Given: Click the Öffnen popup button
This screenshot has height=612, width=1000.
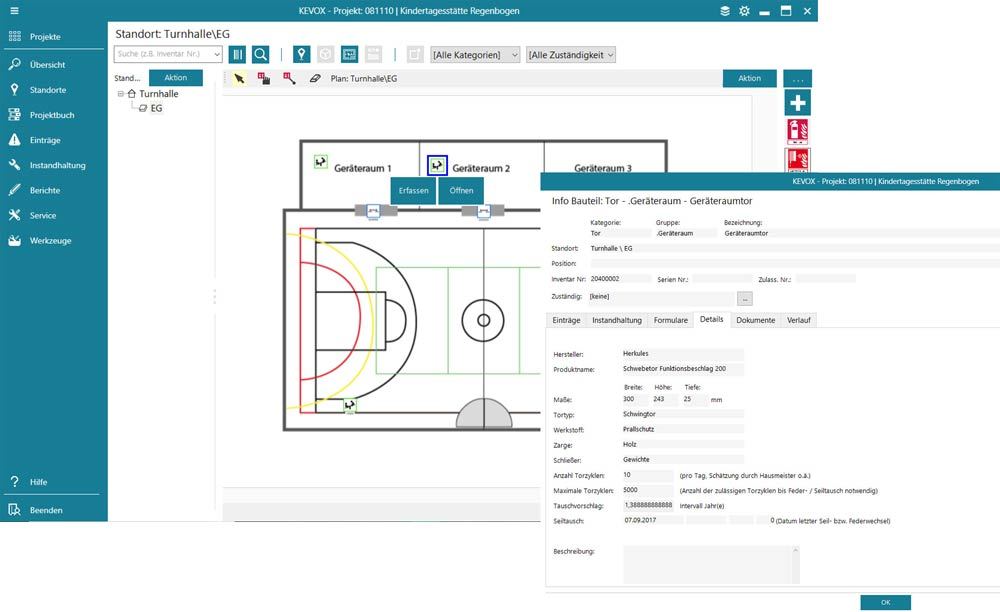Looking at the screenshot, I should 461,191.
